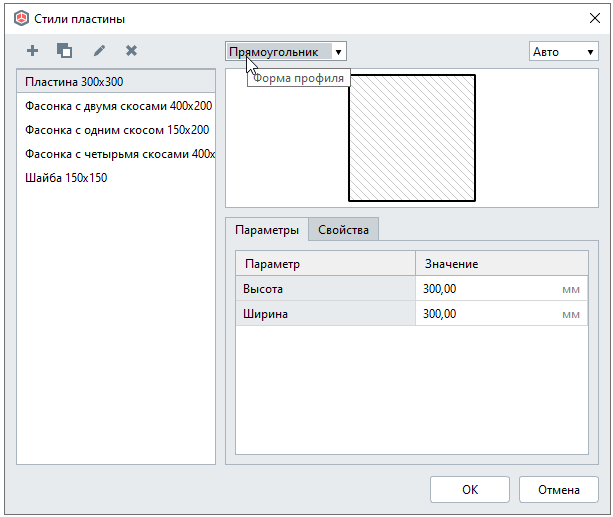Click the delete style cross icon
The height and width of the screenshot is (517, 613).
tap(131, 50)
